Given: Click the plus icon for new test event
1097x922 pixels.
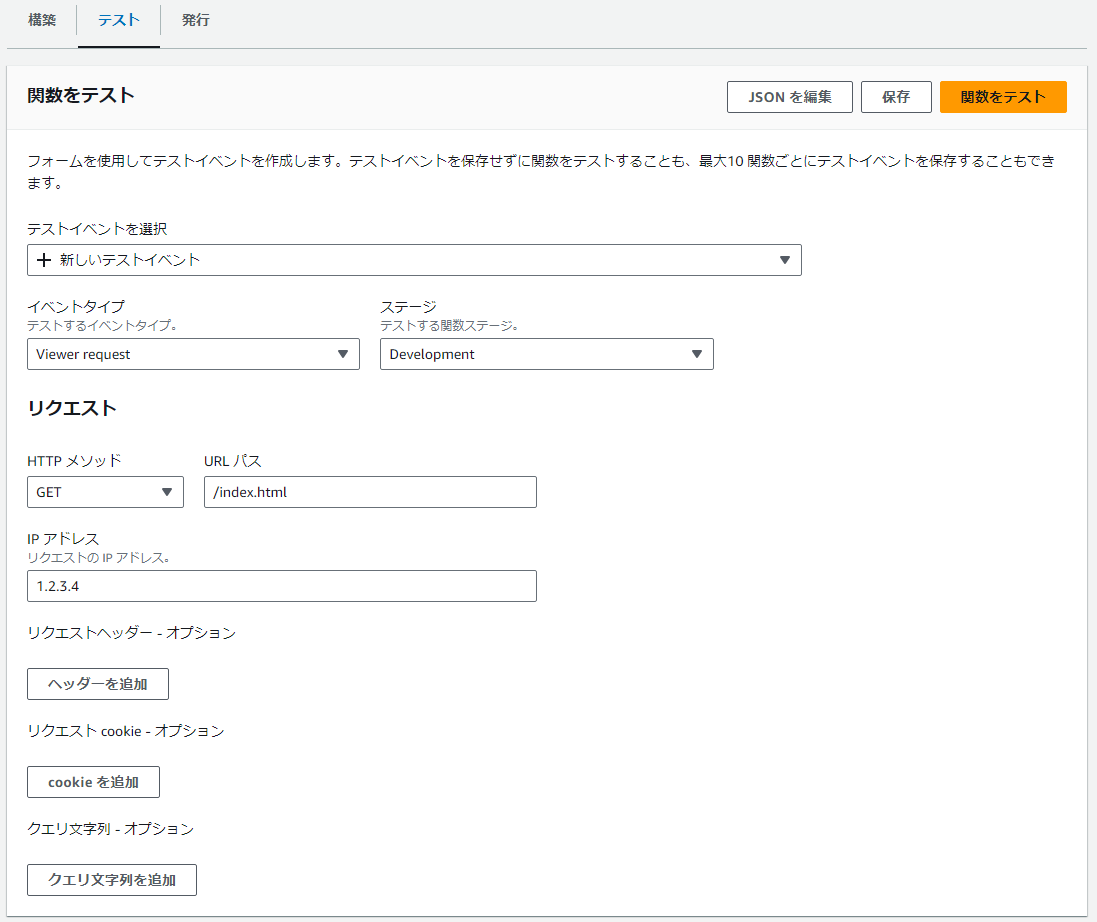Looking at the screenshot, I should (x=44, y=260).
